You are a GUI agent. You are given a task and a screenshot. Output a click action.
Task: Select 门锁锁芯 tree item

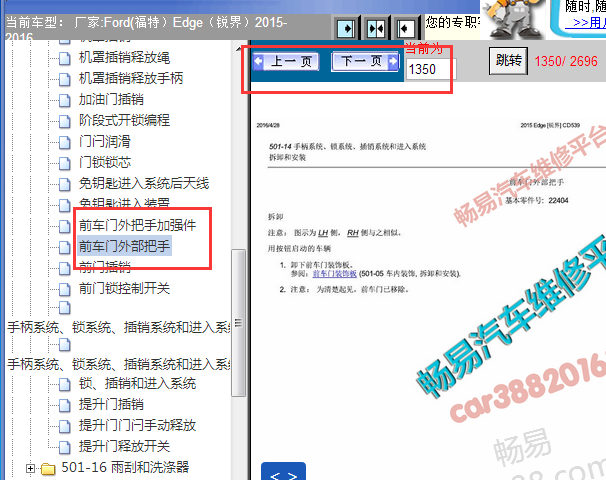pos(105,162)
